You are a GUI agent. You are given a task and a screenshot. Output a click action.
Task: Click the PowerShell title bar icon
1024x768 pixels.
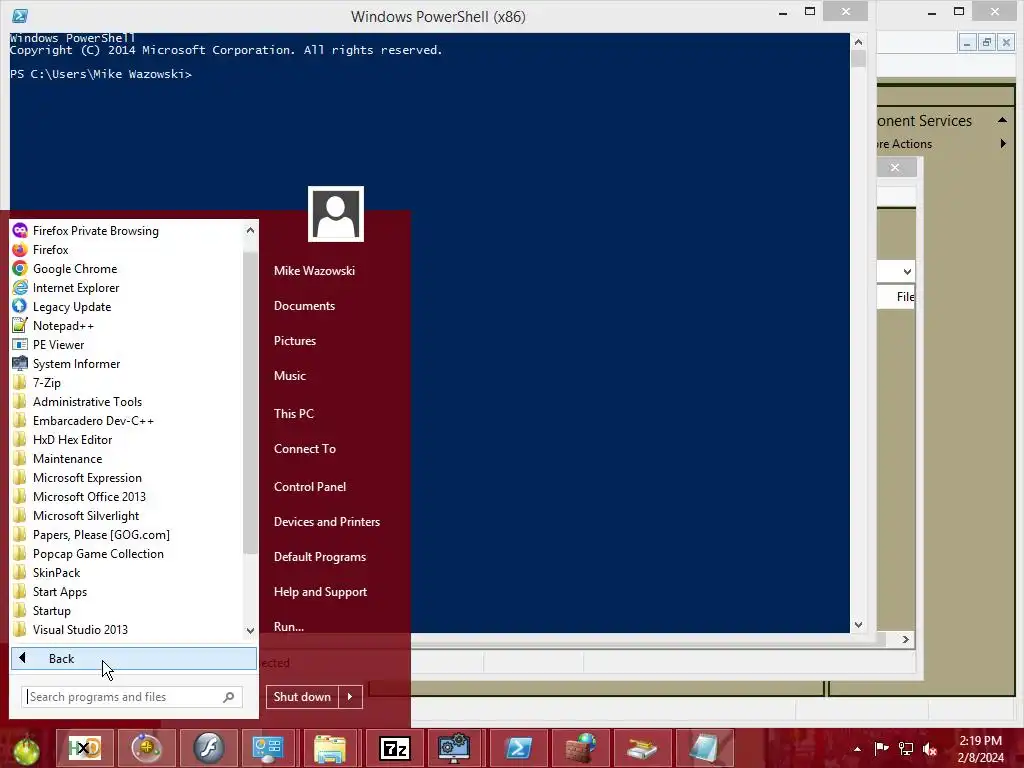20,16
